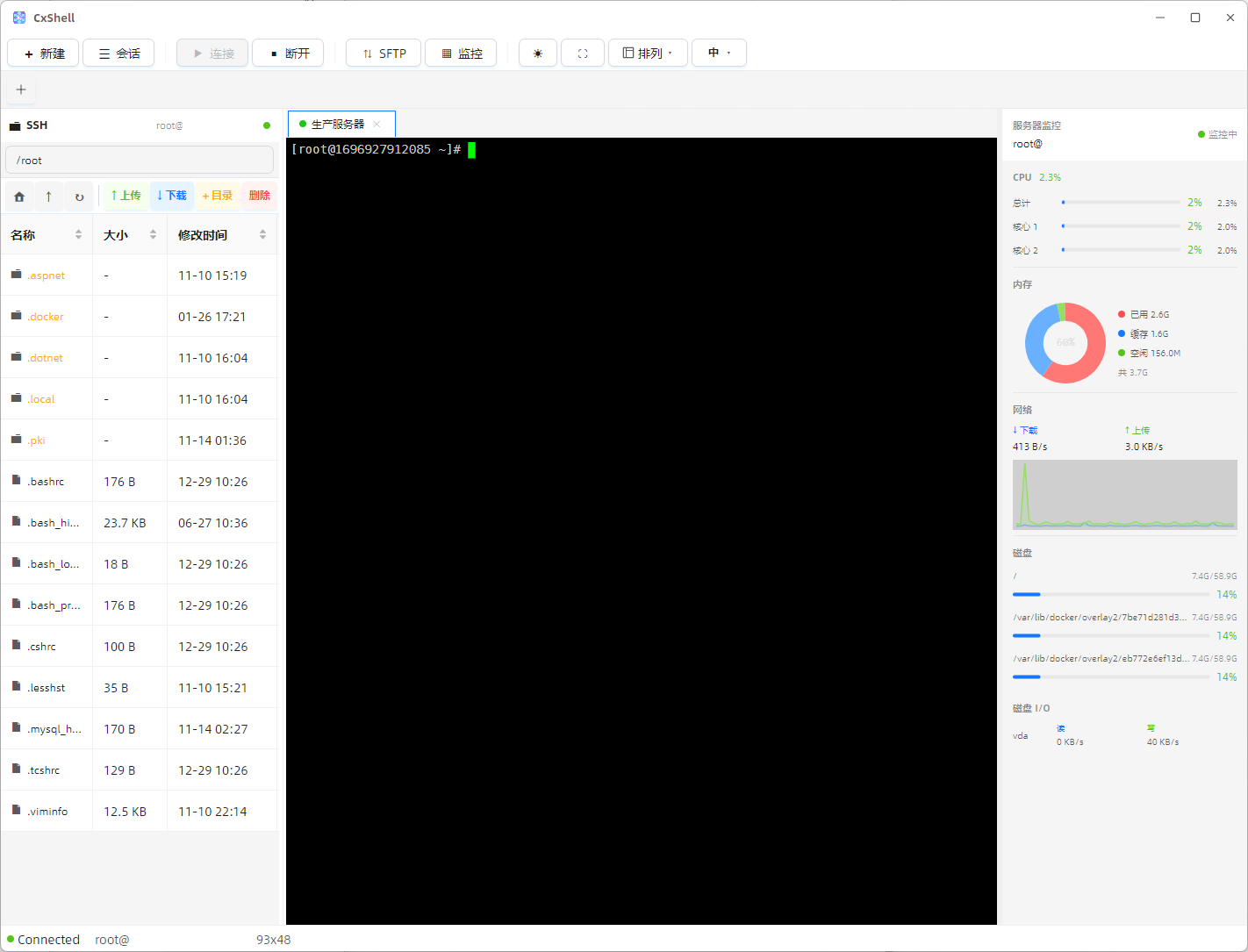The image size is (1248, 952).
Task: Refresh the file list icon
Action: [79, 197]
